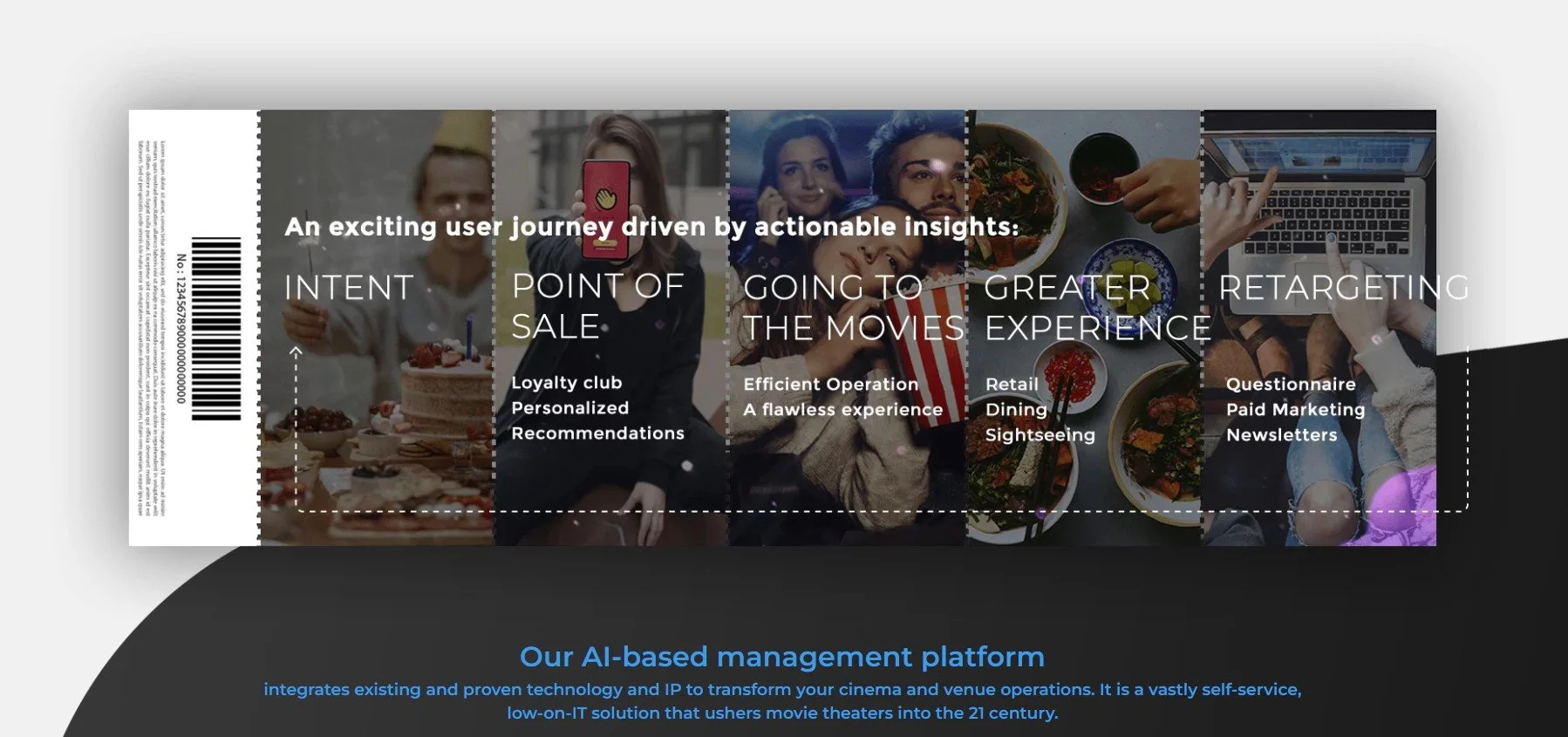This screenshot has height=737, width=1568.
Task: Click the 'integrates existing and proven technology' line
Action: [782, 690]
